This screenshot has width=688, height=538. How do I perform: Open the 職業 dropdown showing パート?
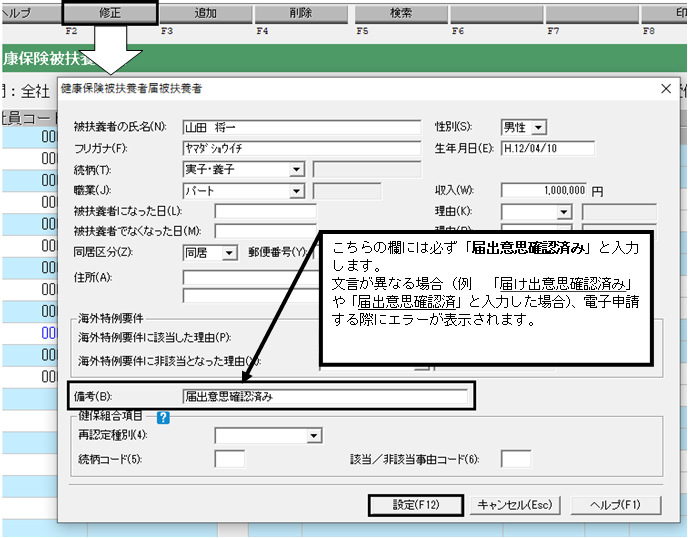click(x=297, y=191)
